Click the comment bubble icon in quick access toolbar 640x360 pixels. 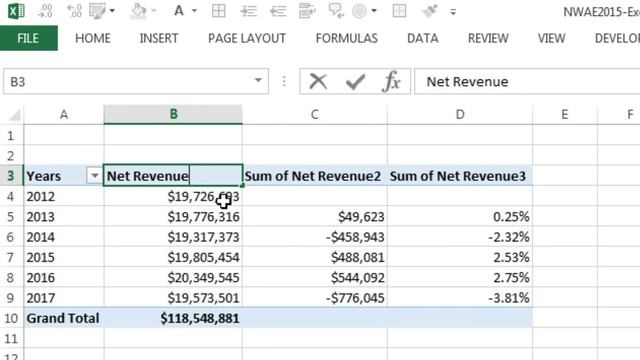(336, 11)
